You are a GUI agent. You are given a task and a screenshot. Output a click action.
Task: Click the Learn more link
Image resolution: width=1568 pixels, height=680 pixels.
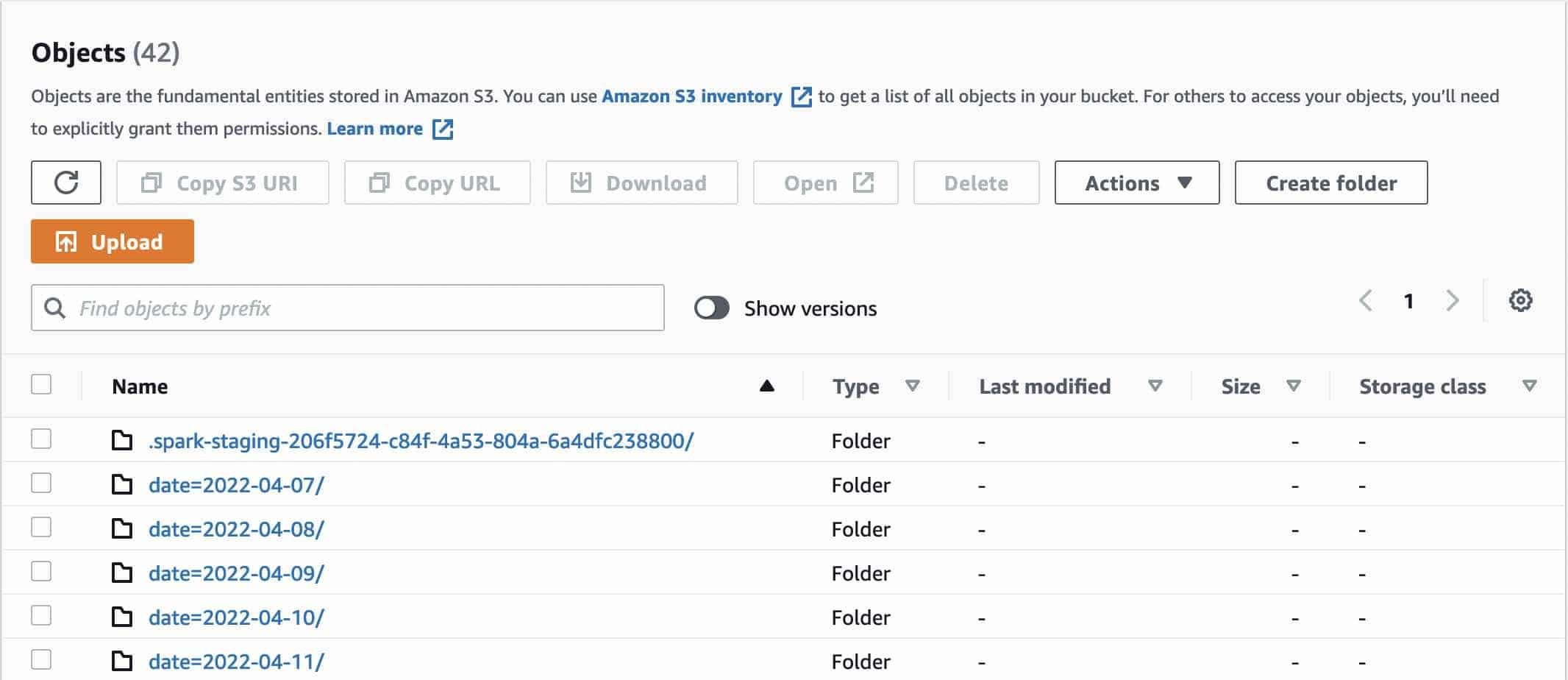[376, 129]
